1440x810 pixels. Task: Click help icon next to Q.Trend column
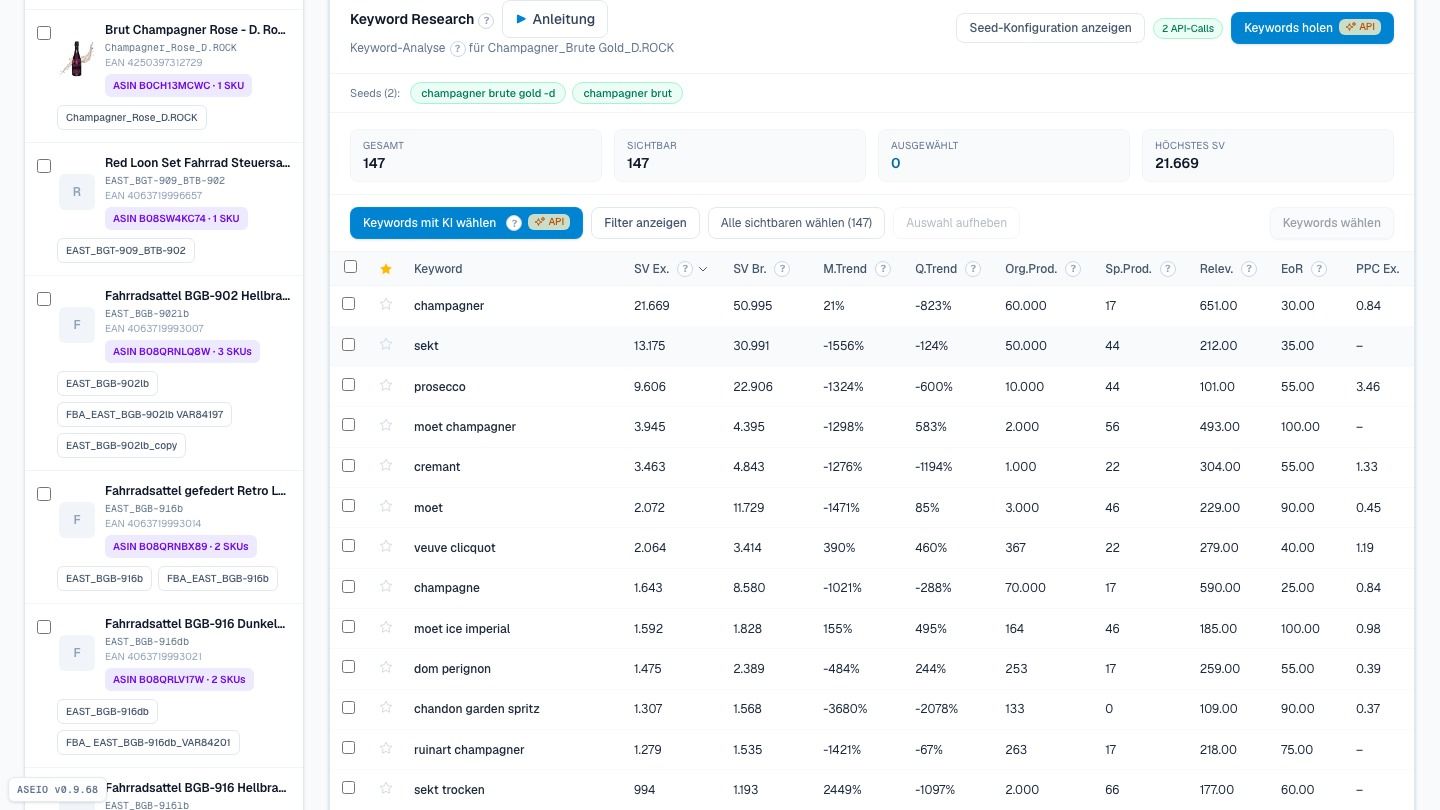973,269
